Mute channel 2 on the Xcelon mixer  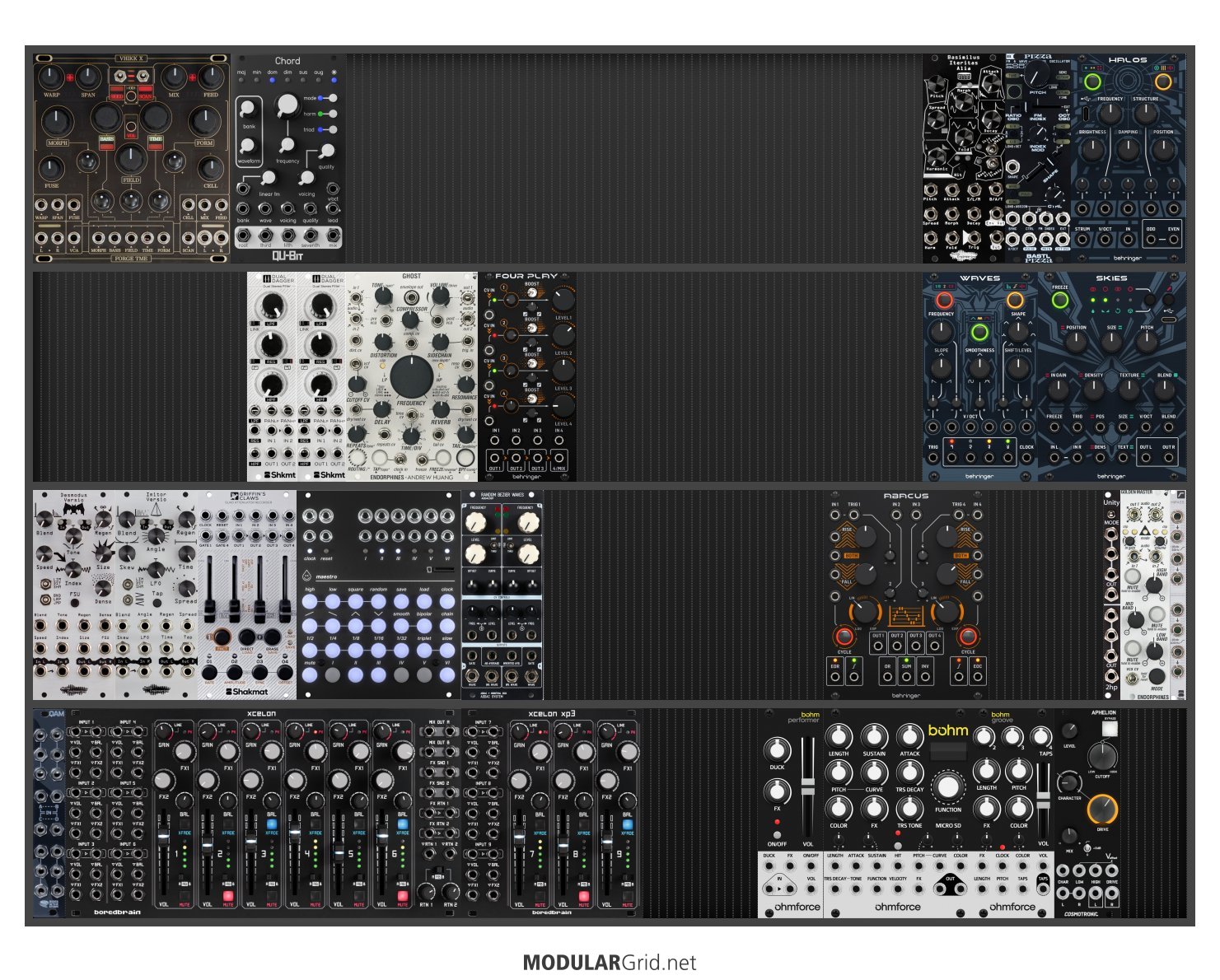pos(228,896)
